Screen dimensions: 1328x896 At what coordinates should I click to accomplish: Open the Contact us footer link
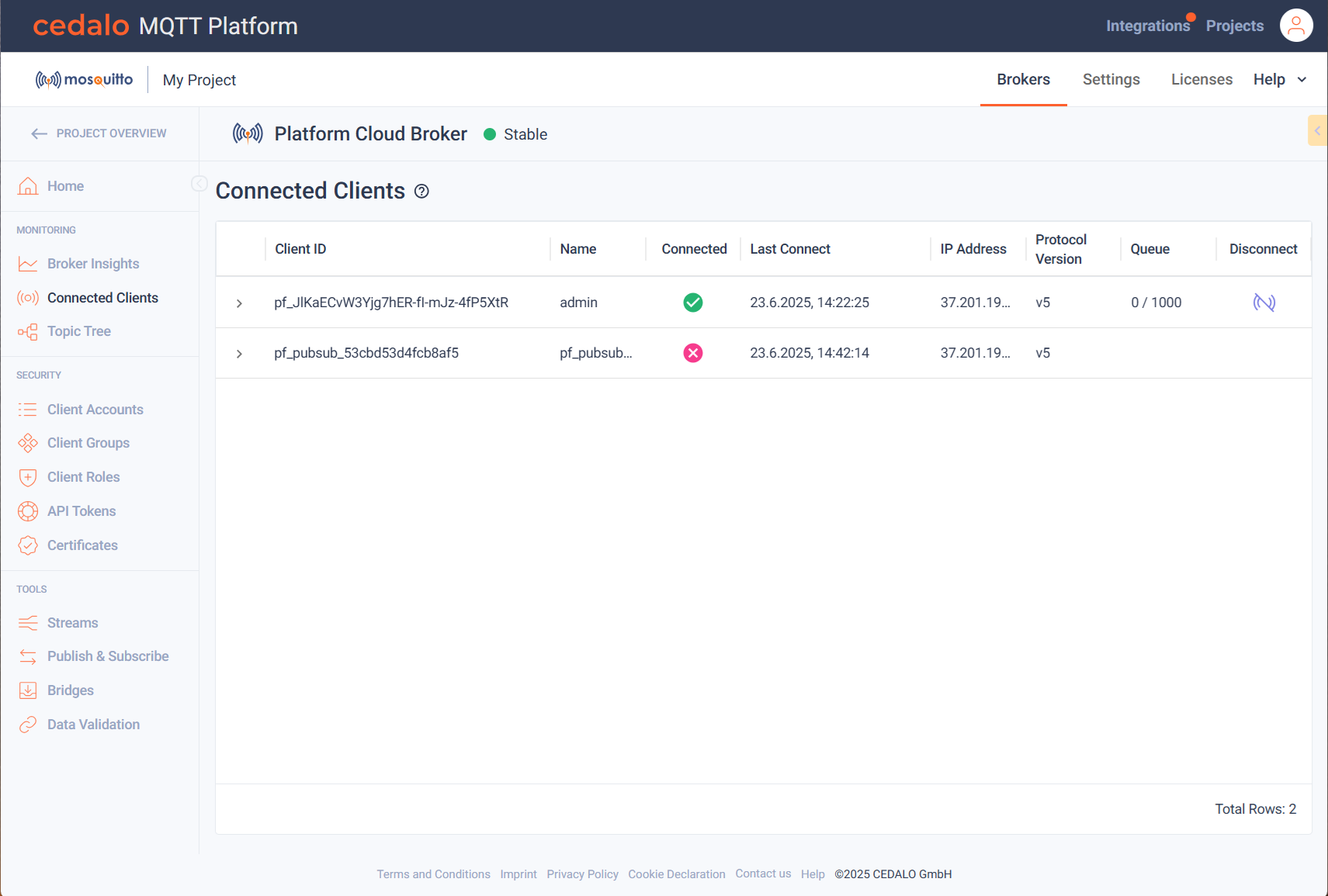[763, 874]
